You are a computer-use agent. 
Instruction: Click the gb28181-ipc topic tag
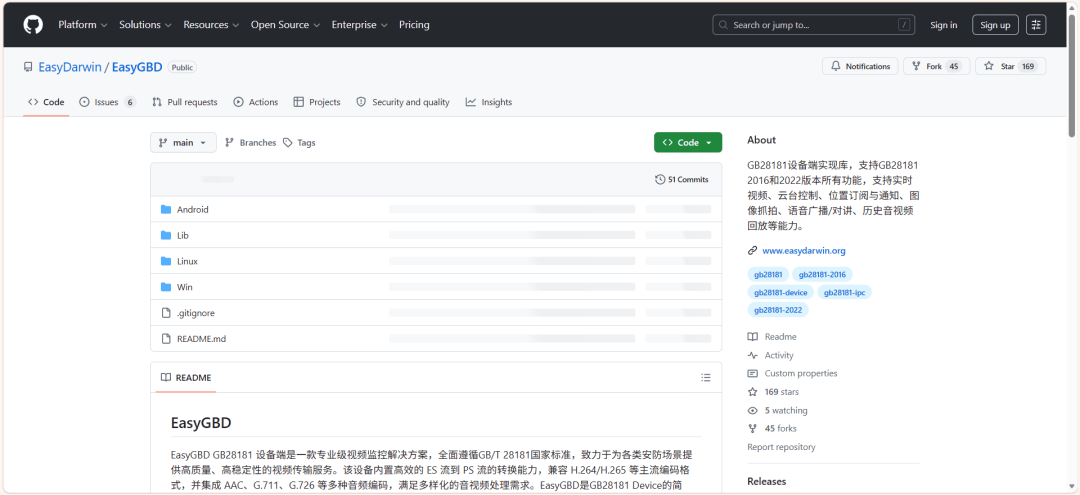coord(844,293)
